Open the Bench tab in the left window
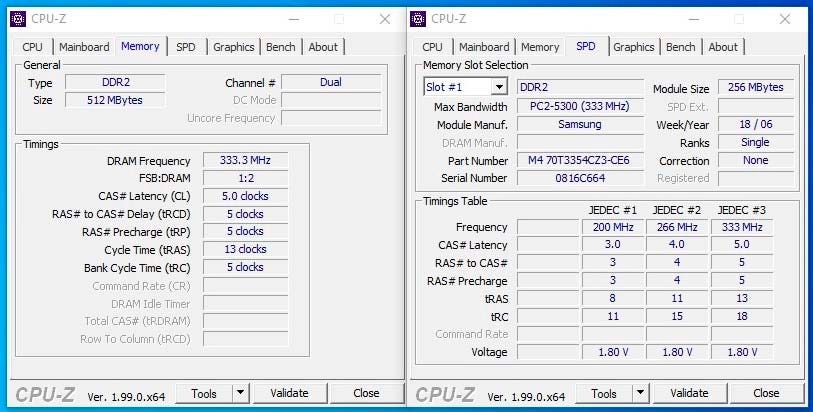The image size is (813, 412). [x=281, y=47]
